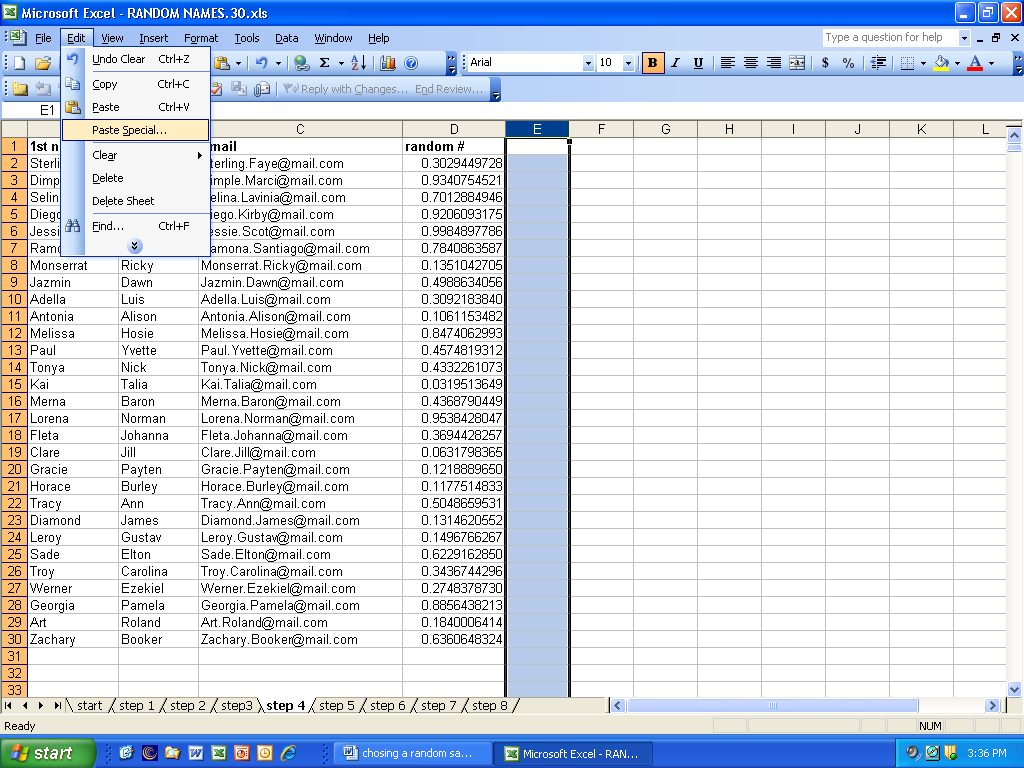Click the Send to Mail Recipient icon

(262, 89)
